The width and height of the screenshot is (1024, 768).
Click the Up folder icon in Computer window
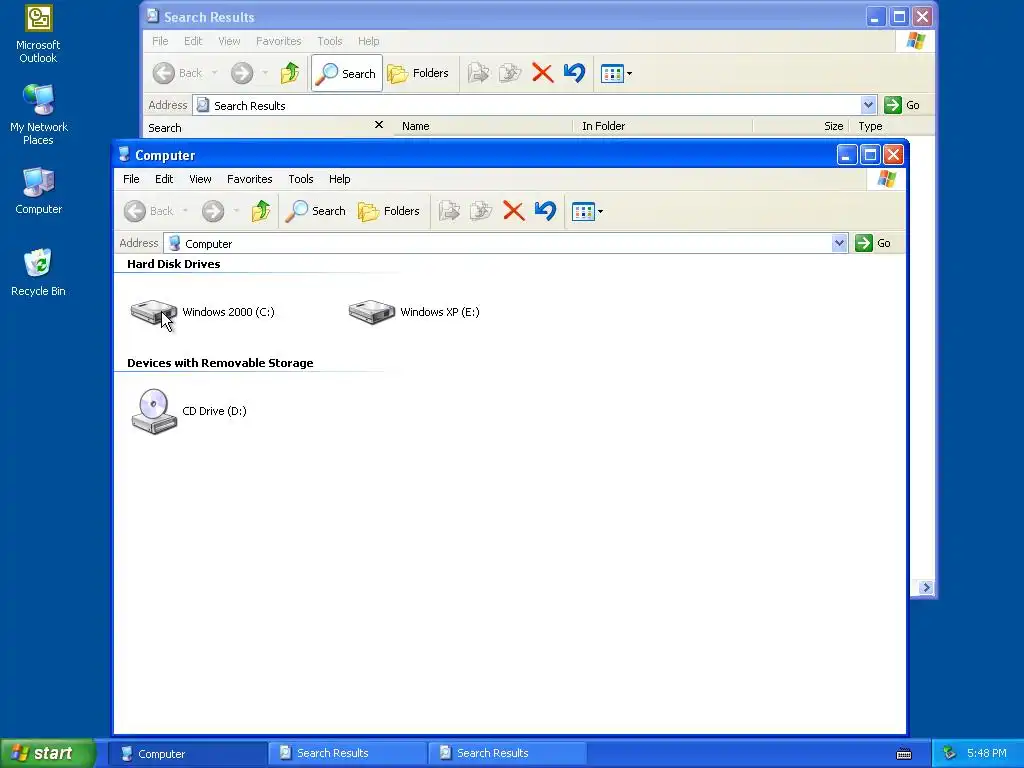[261, 211]
